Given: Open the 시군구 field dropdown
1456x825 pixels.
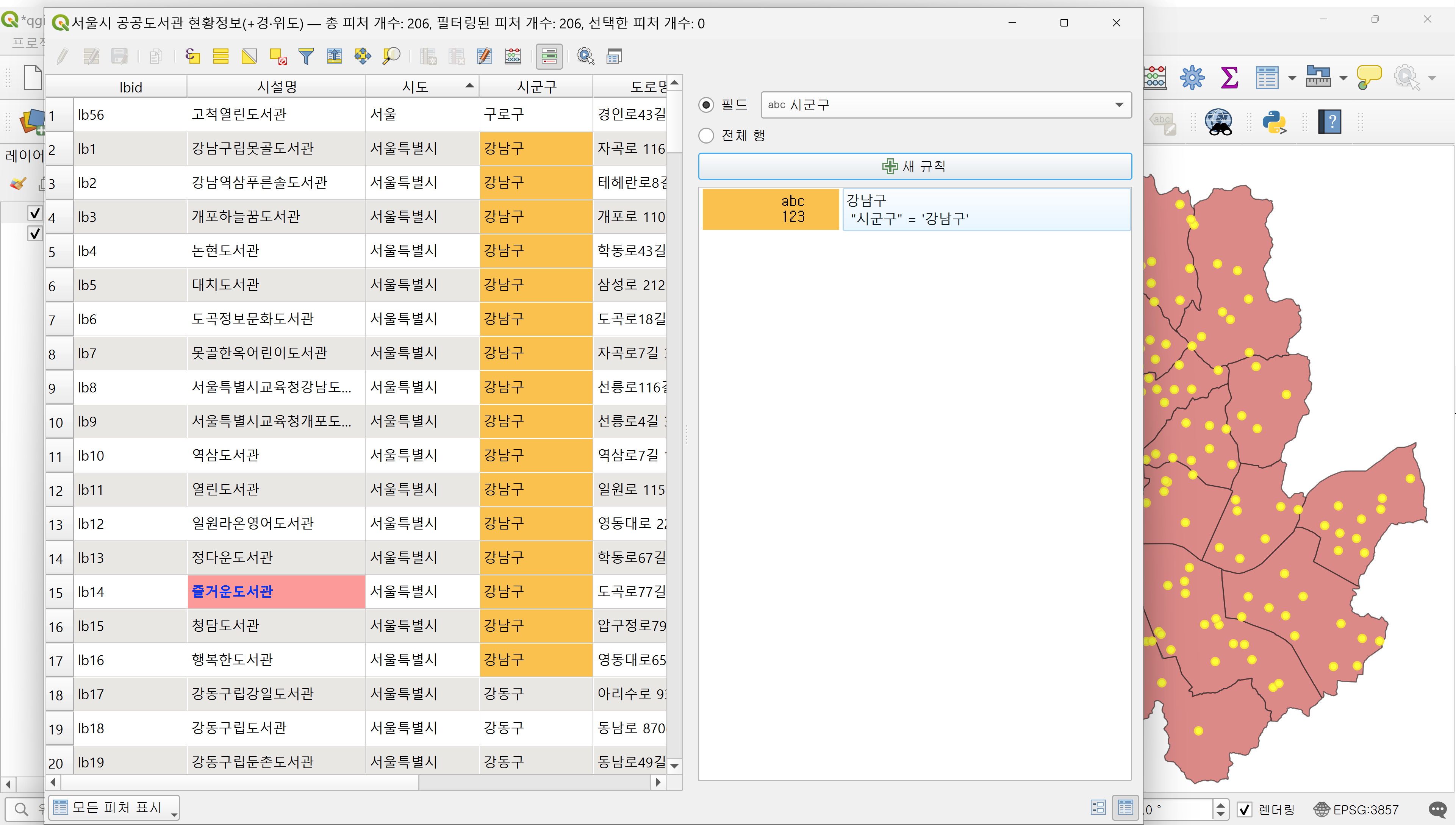Looking at the screenshot, I should coord(945,105).
